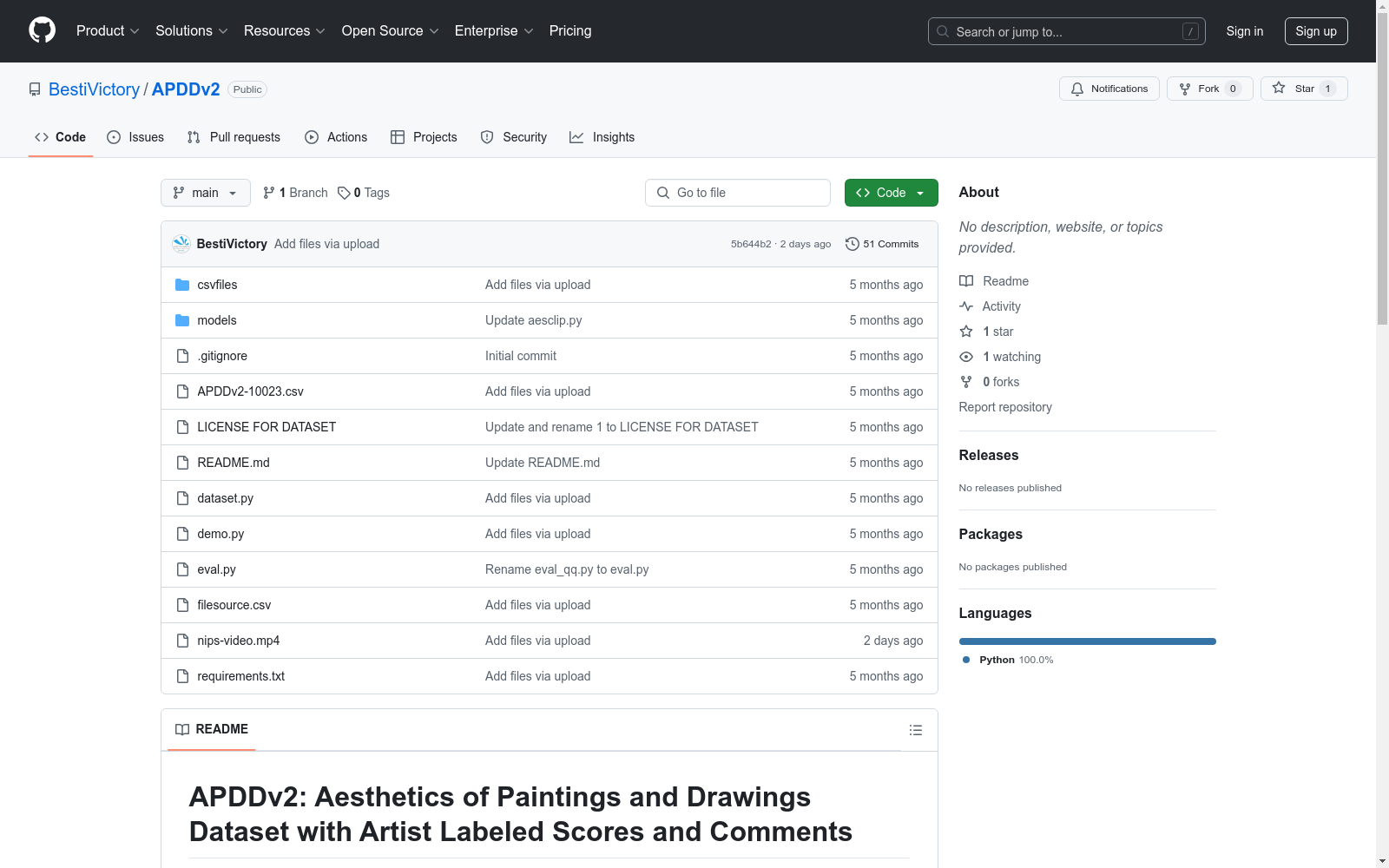The width and height of the screenshot is (1389, 868).
Task: Open the main branch selector dropdown
Action: 206,193
